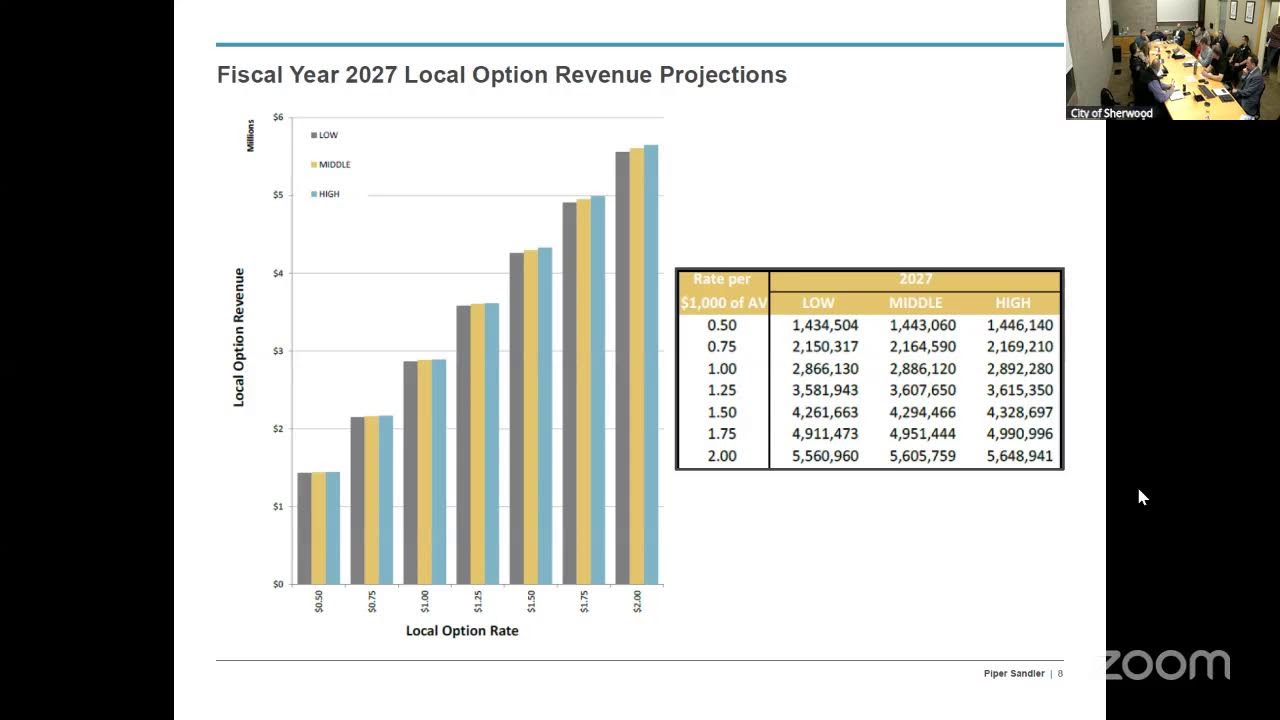
Task: Click the "$6" y-axis tick label
Action: coord(278,118)
